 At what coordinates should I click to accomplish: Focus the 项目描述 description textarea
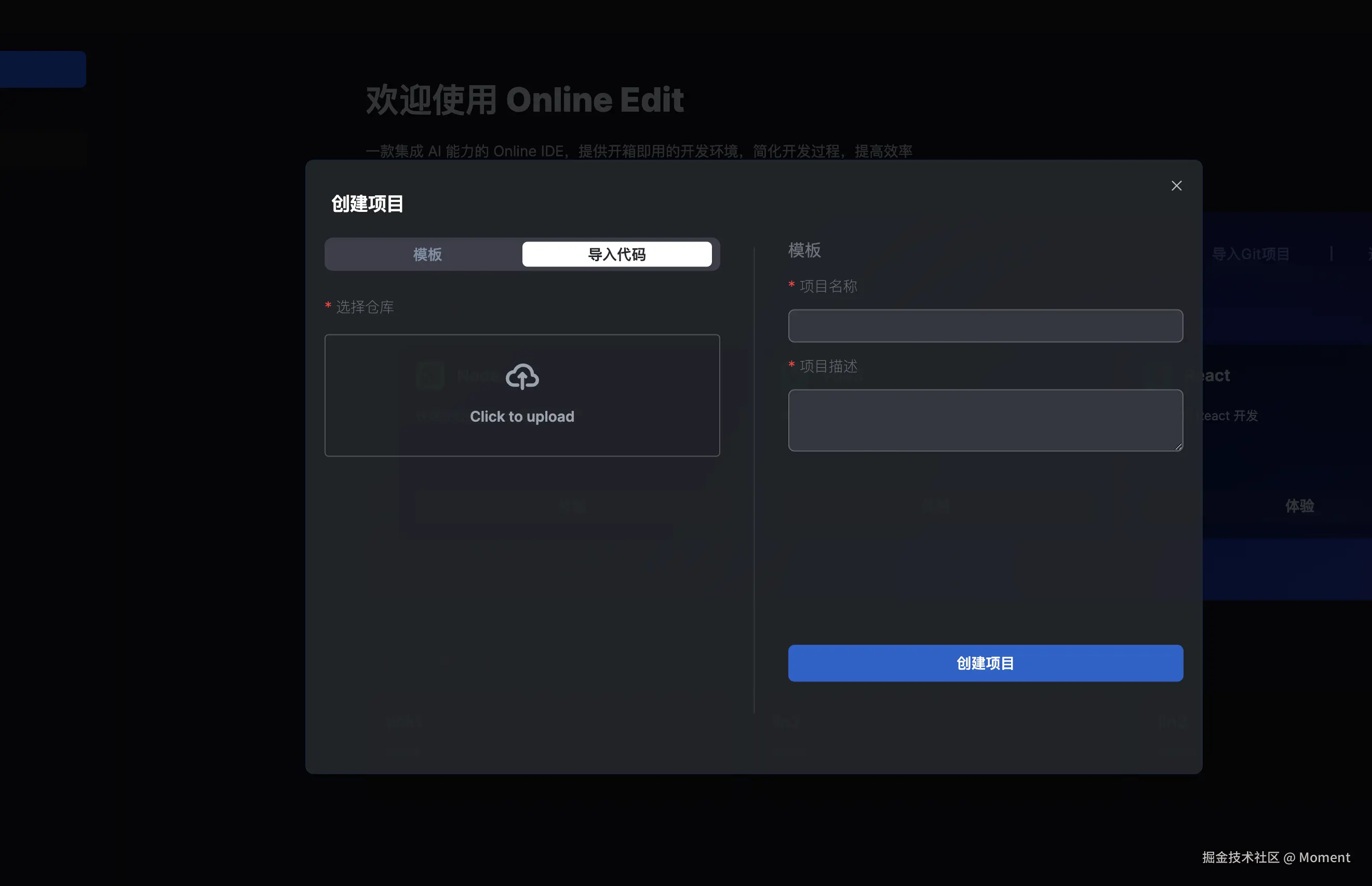(x=984, y=421)
